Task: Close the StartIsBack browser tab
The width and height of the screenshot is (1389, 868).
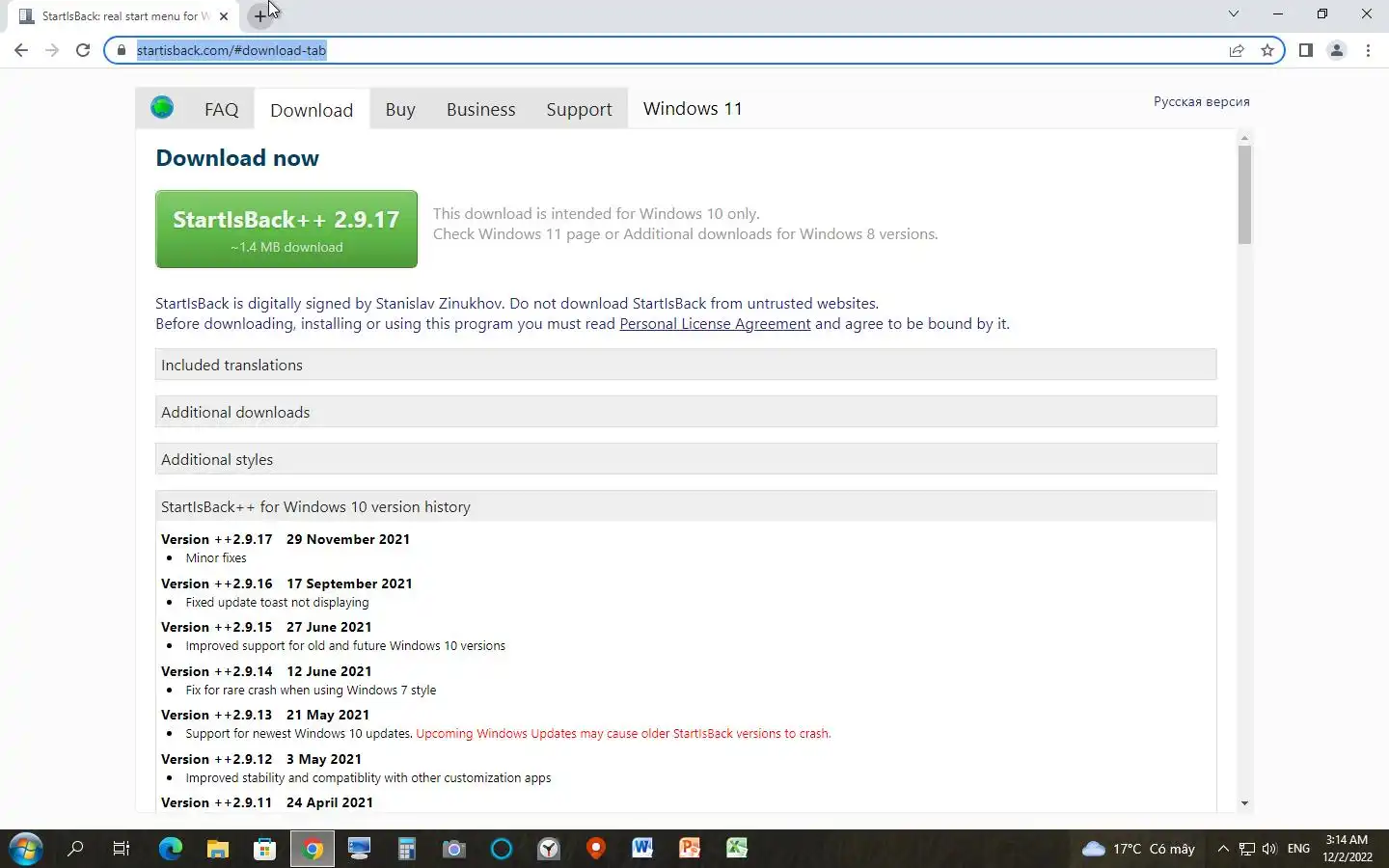Action: (x=223, y=16)
